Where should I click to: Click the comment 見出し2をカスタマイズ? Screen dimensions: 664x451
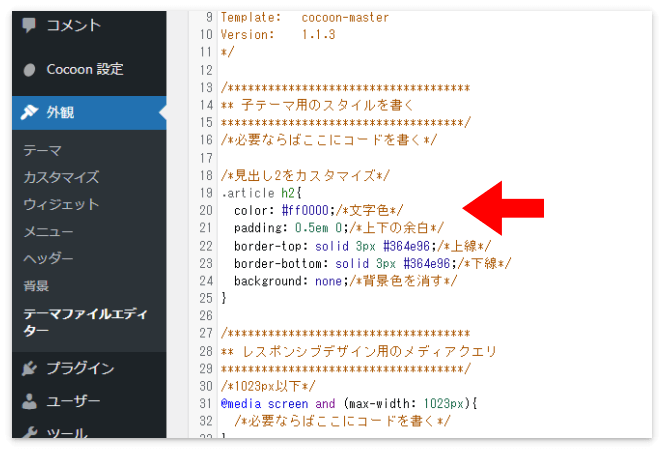click(x=305, y=175)
